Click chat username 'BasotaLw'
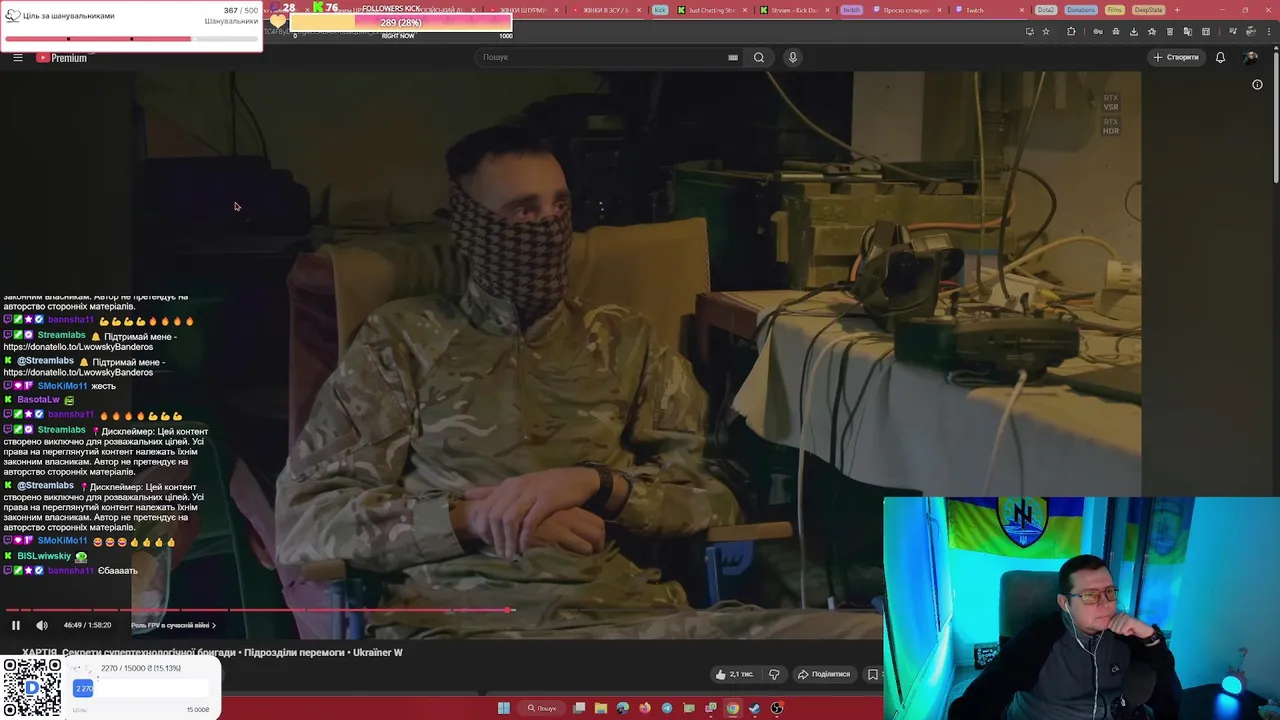1280x720 pixels. [38, 399]
